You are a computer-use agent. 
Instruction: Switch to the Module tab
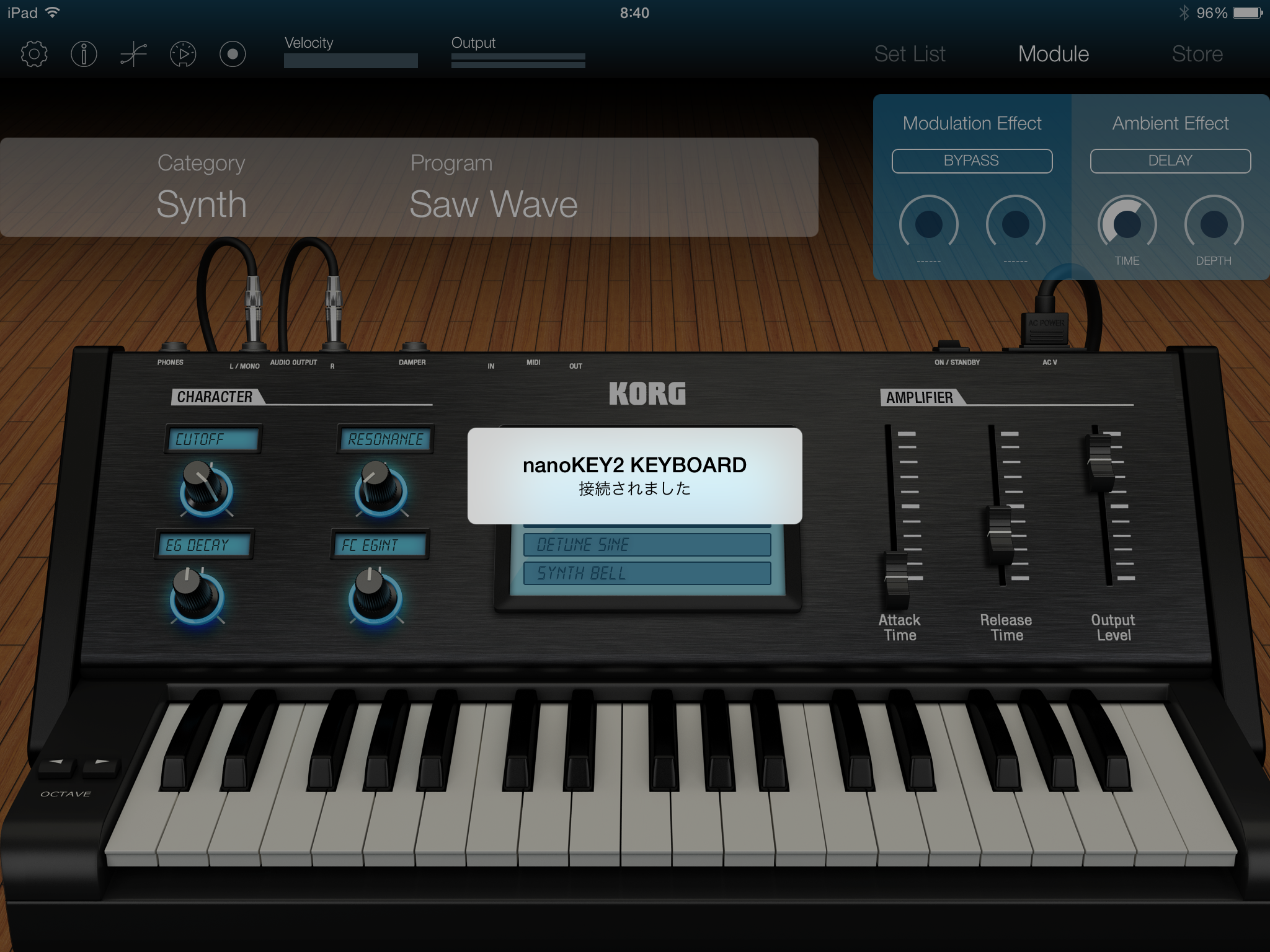pos(1054,54)
